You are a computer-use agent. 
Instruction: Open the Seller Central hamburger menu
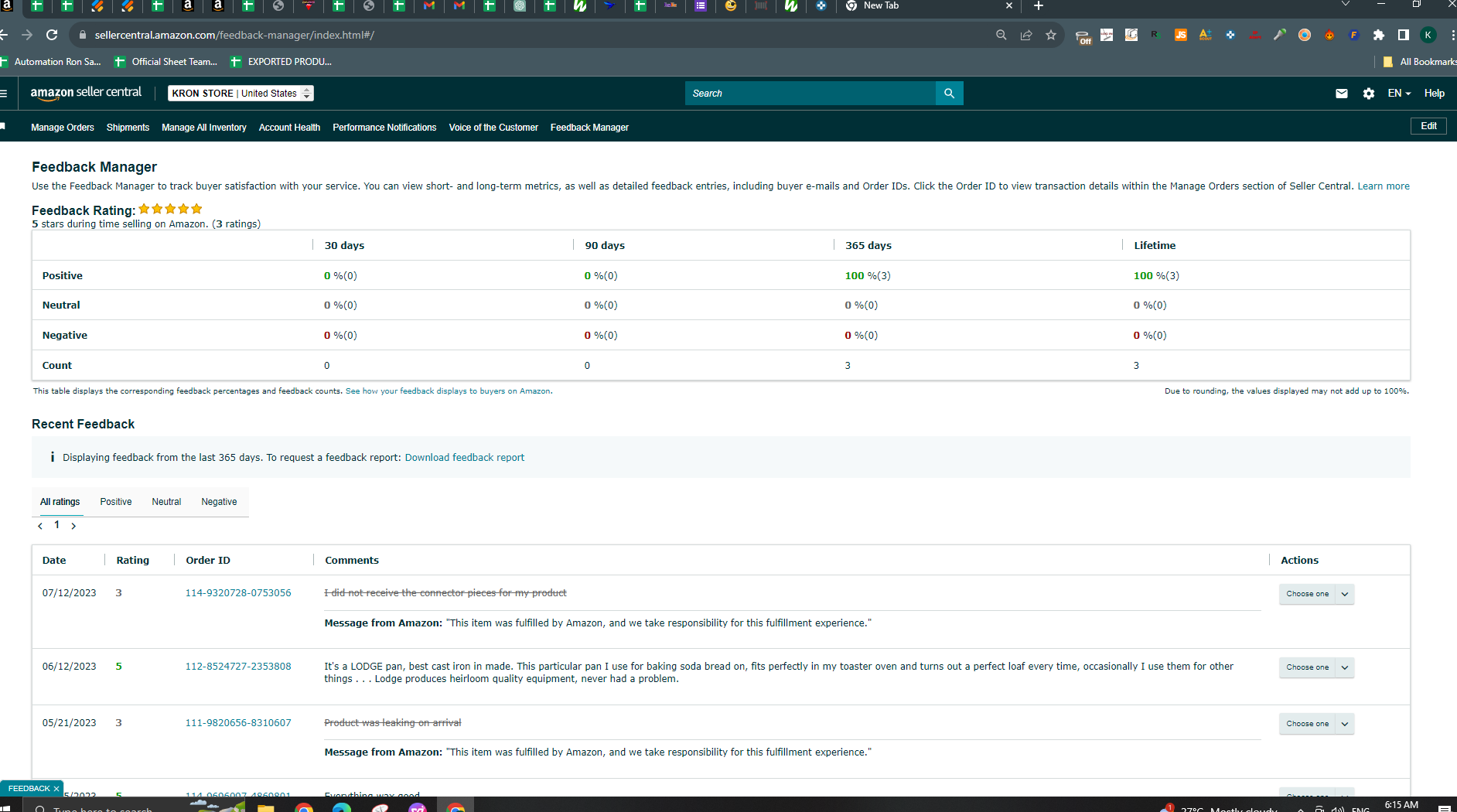click(x=4, y=94)
